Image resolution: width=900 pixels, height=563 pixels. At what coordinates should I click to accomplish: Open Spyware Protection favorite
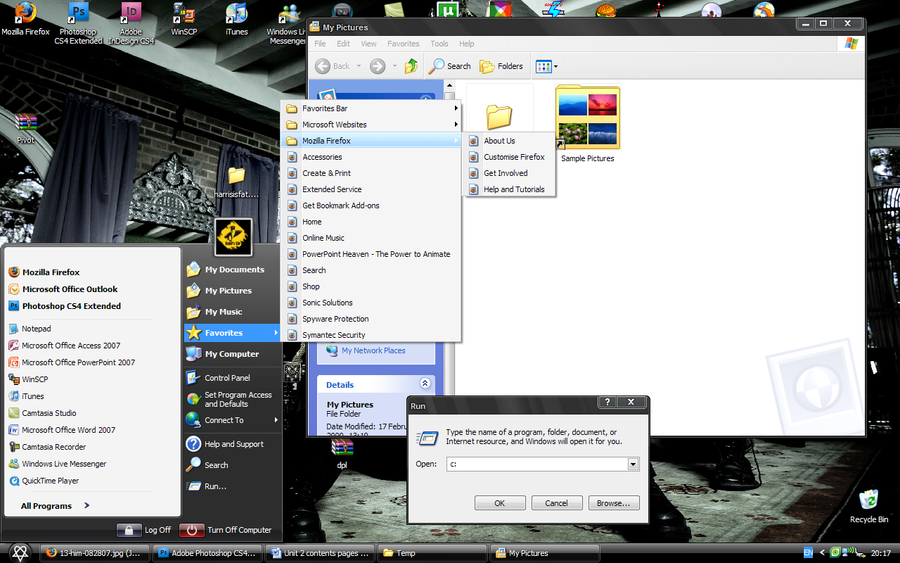[372, 319]
